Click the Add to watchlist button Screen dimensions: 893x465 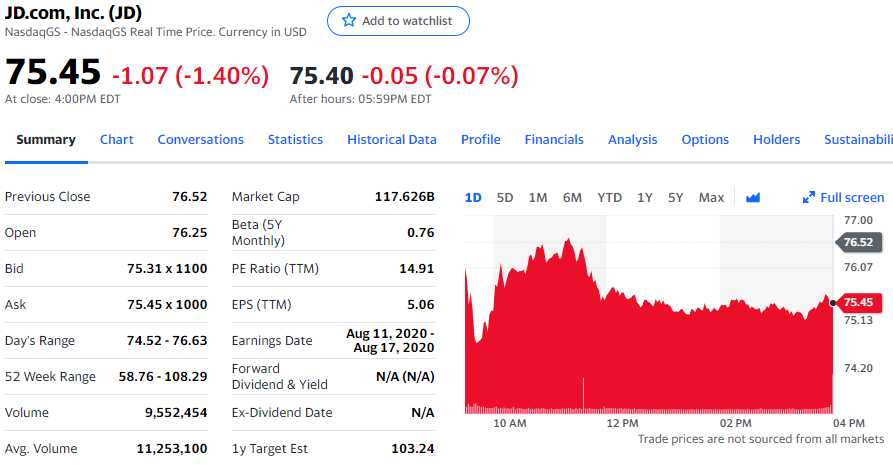398,21
